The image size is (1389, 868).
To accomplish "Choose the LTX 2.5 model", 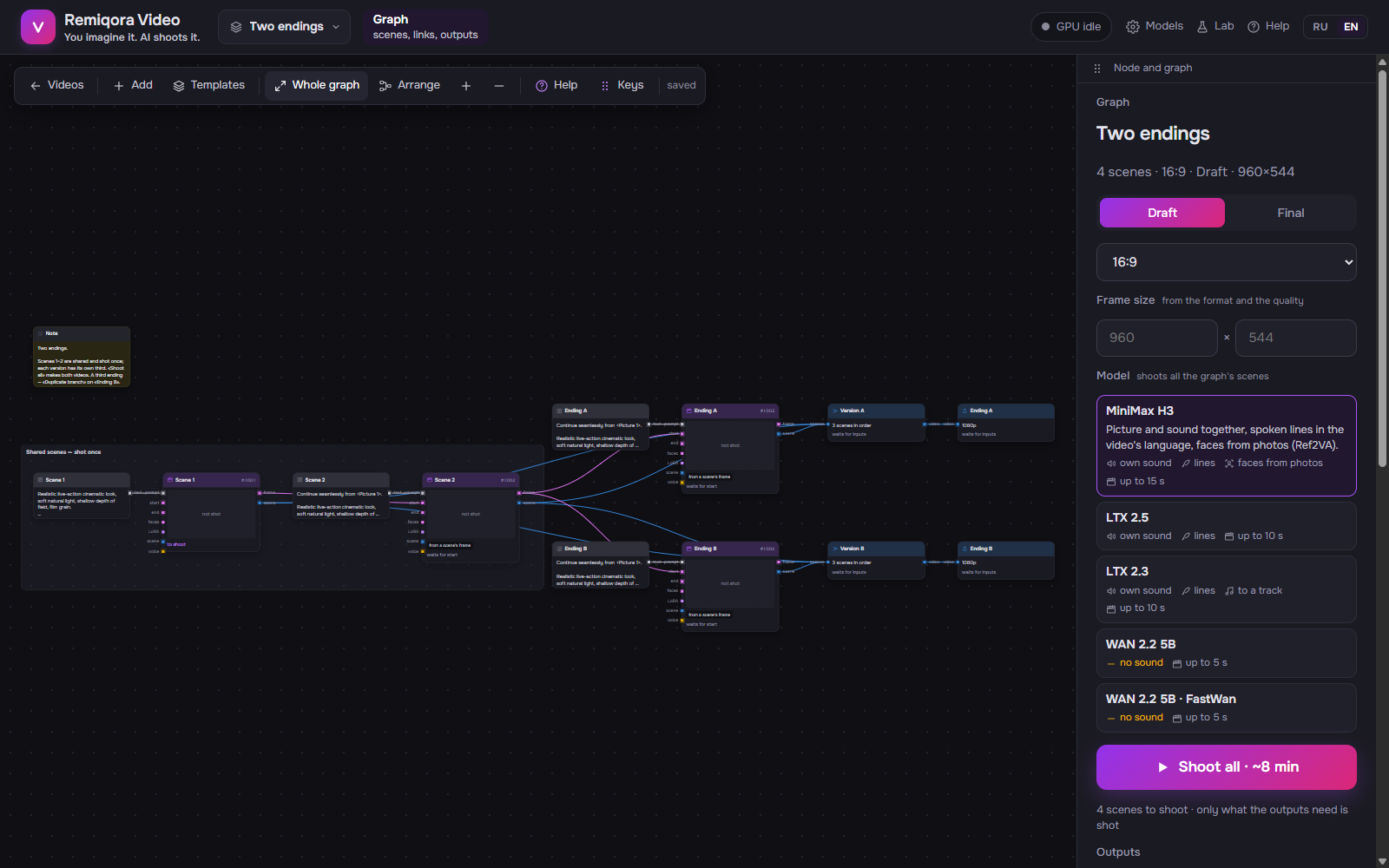I will (x=1227, y=526).
